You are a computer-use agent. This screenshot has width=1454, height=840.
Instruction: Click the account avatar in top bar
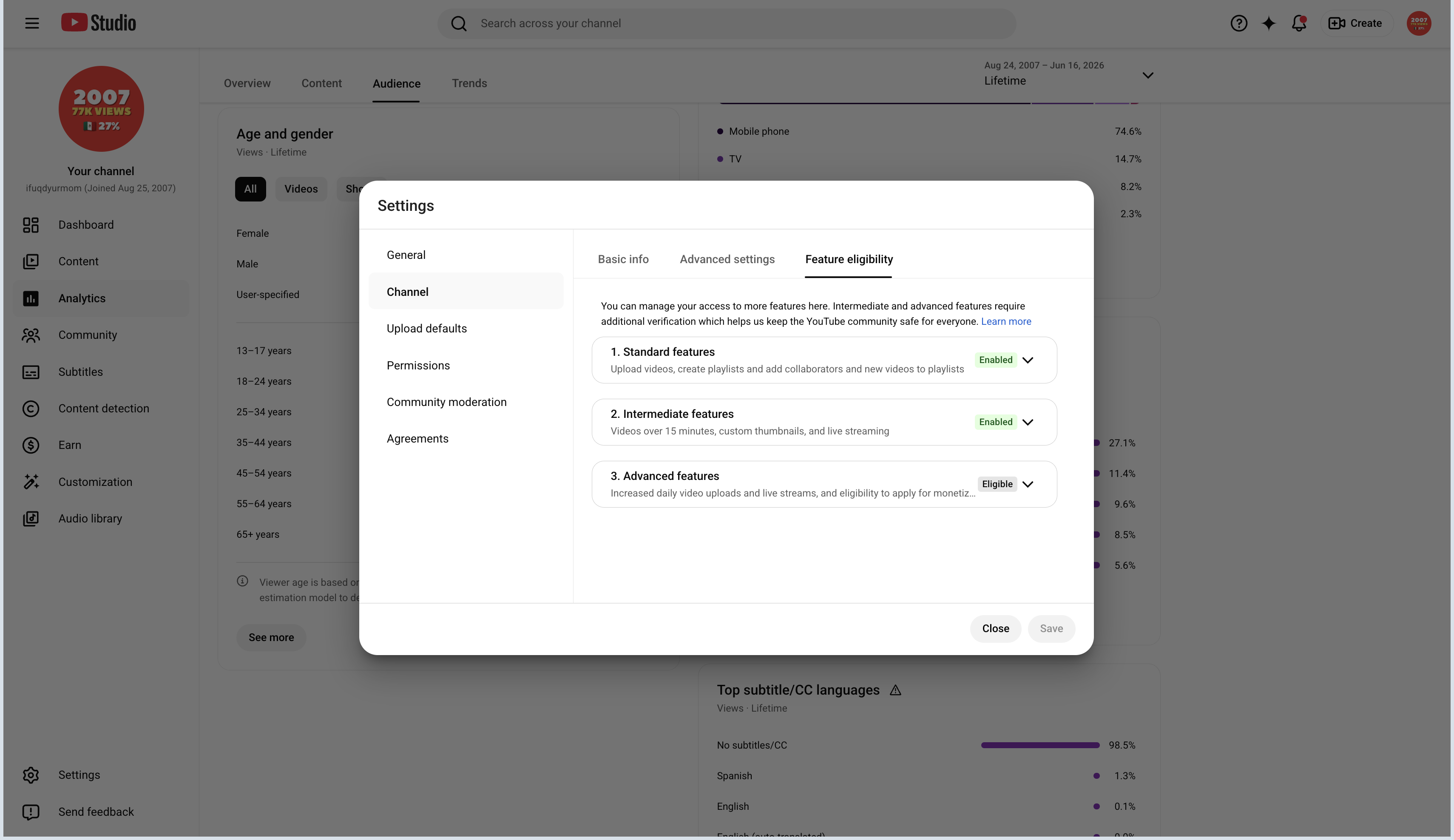coord(1419,23)
